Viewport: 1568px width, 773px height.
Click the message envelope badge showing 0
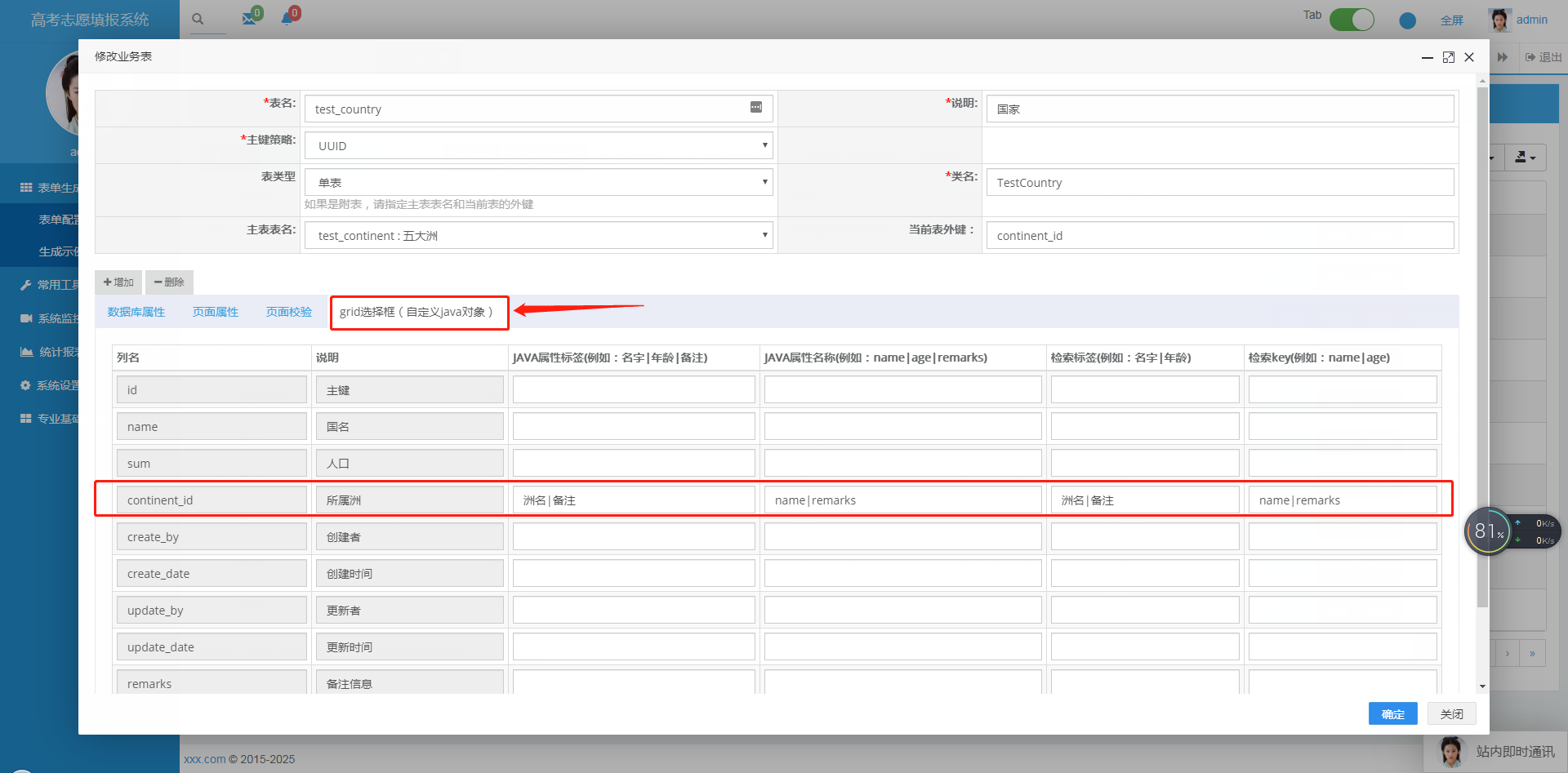coord(251,18)
